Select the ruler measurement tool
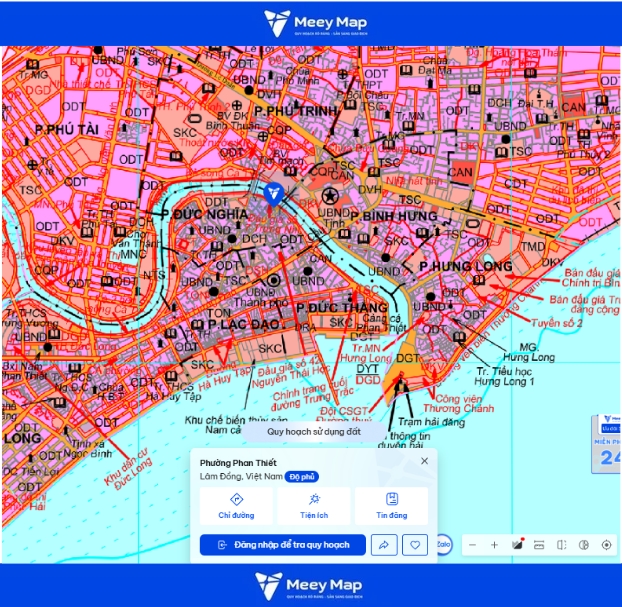The width and height of the screenshot is (622, 607). click(x=539, y=545)
